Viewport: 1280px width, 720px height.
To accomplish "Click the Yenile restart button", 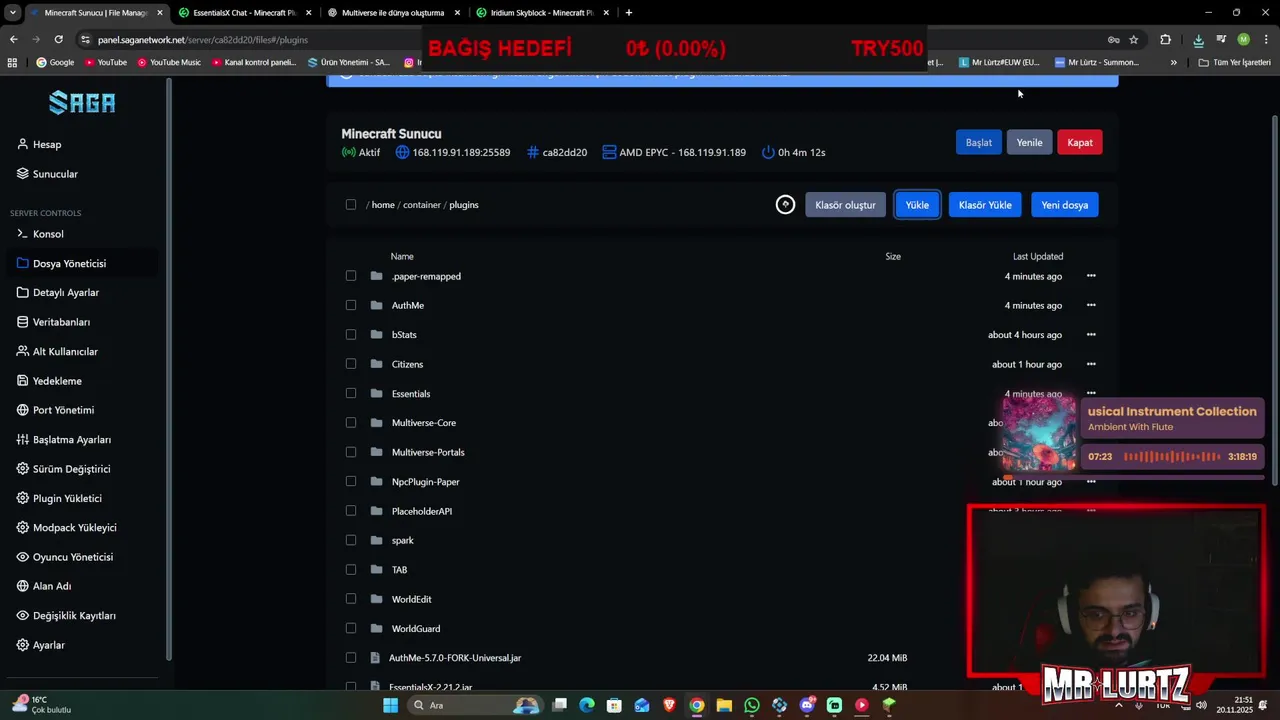I will point(1029,142).
